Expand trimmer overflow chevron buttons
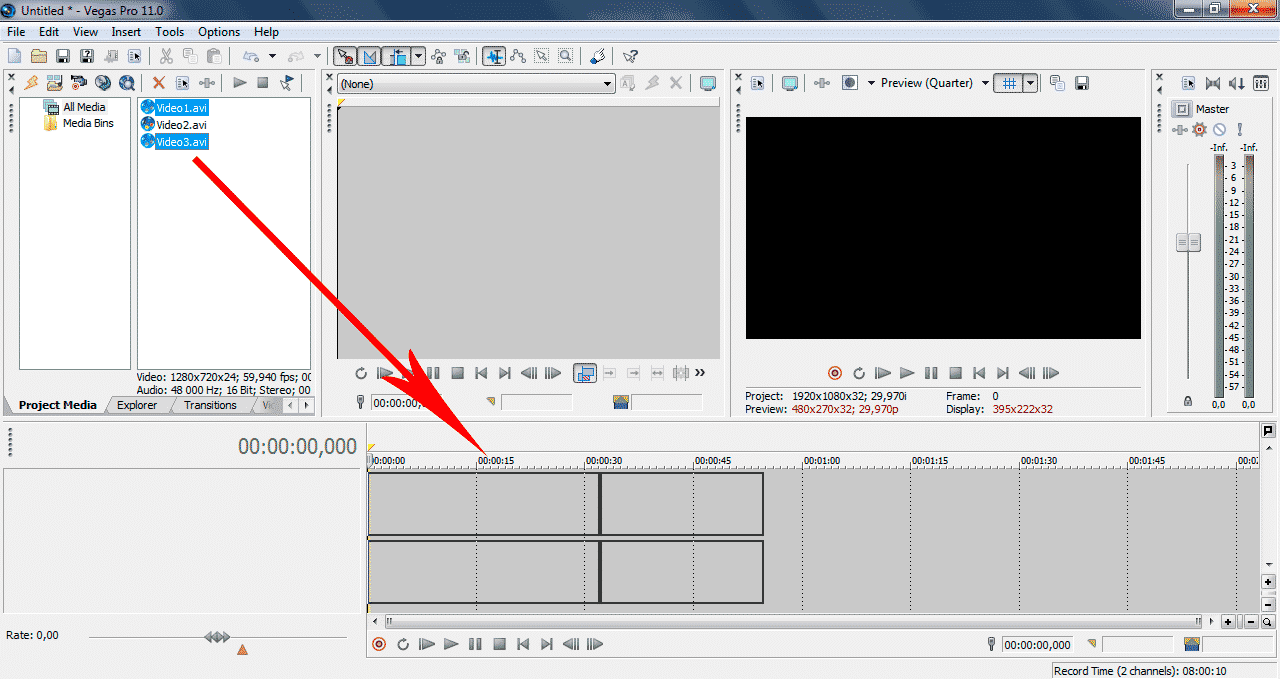 click(700, 373)
